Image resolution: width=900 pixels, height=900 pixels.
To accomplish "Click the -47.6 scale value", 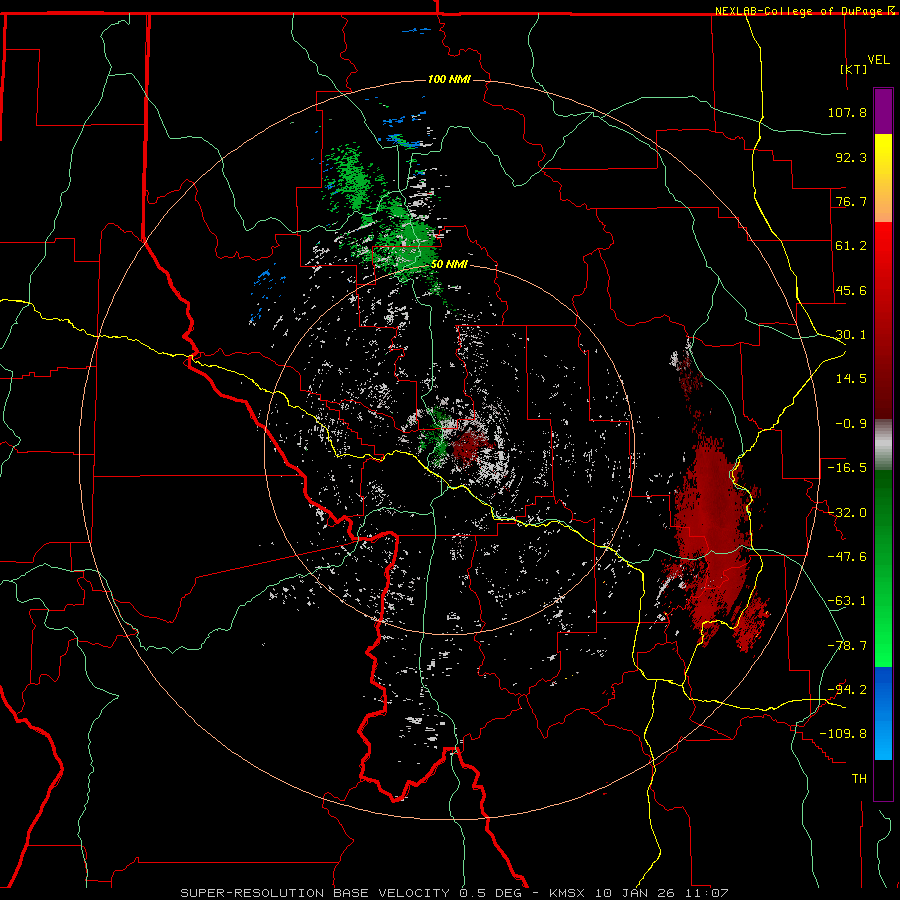I will [847, 557].
